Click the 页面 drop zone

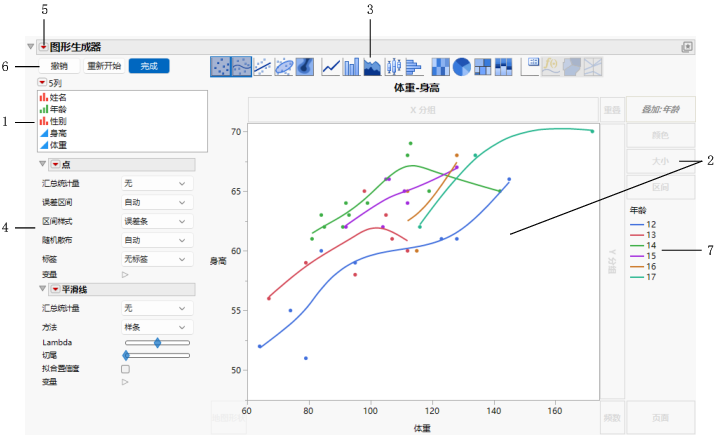coord(661,418)
